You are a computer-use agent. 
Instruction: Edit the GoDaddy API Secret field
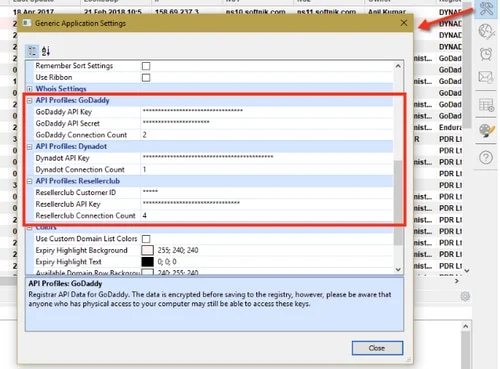pos(267,123)
